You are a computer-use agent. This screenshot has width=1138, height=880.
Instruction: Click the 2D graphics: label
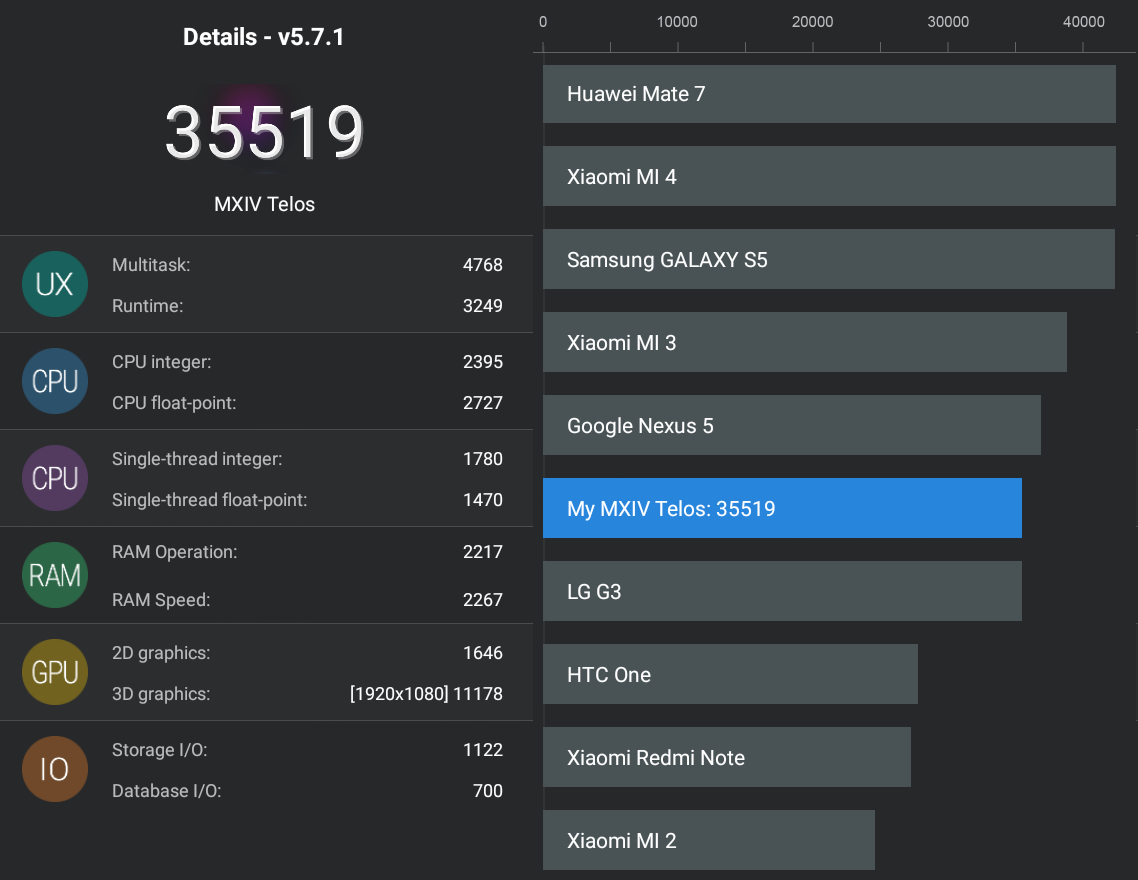(161, 653)
